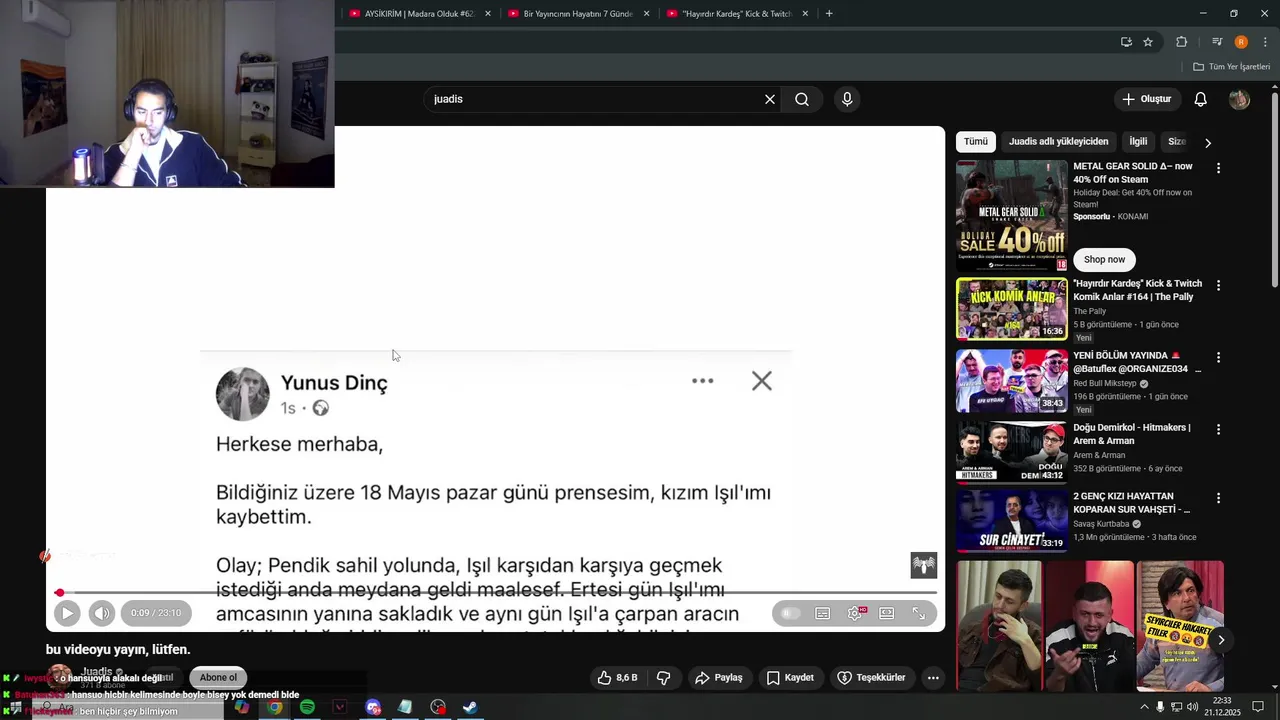
Task: Open options for YENİ BÖLÜM YAYINDA video
Action: [x=1218, y=357]
